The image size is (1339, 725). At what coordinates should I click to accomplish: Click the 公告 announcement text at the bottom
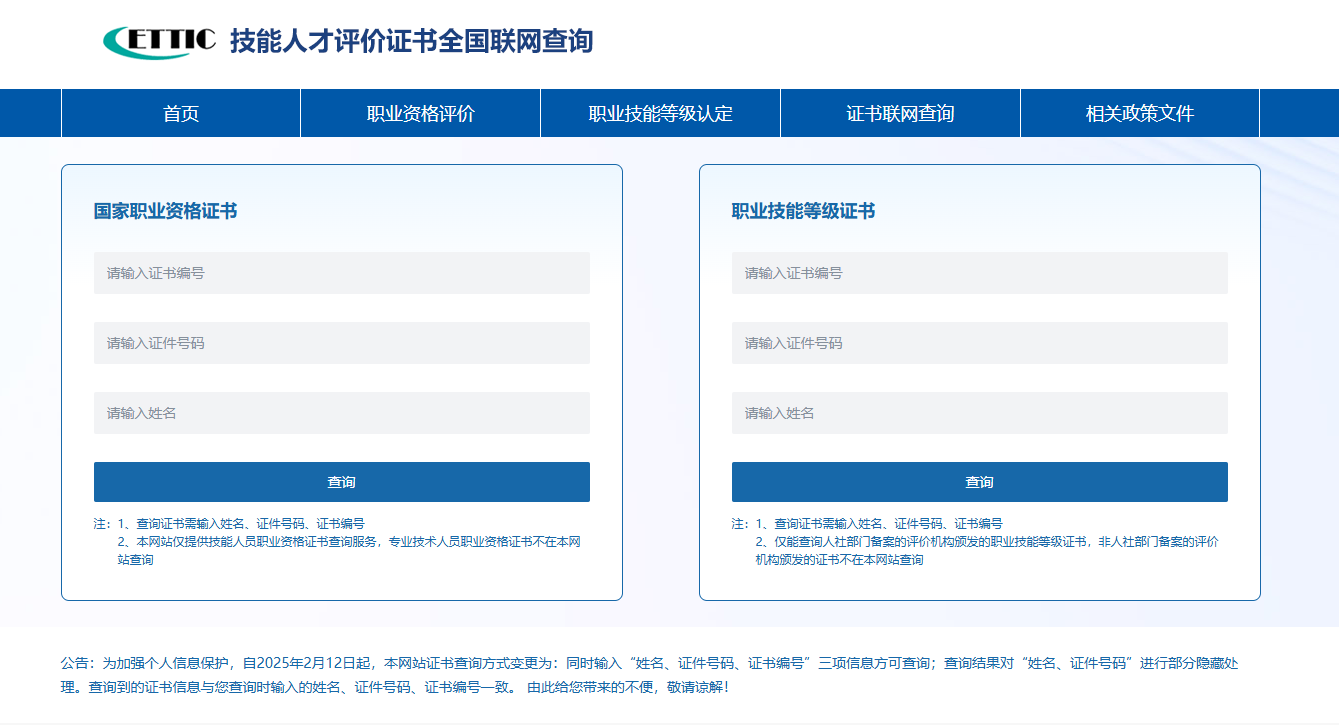(650, 675)
